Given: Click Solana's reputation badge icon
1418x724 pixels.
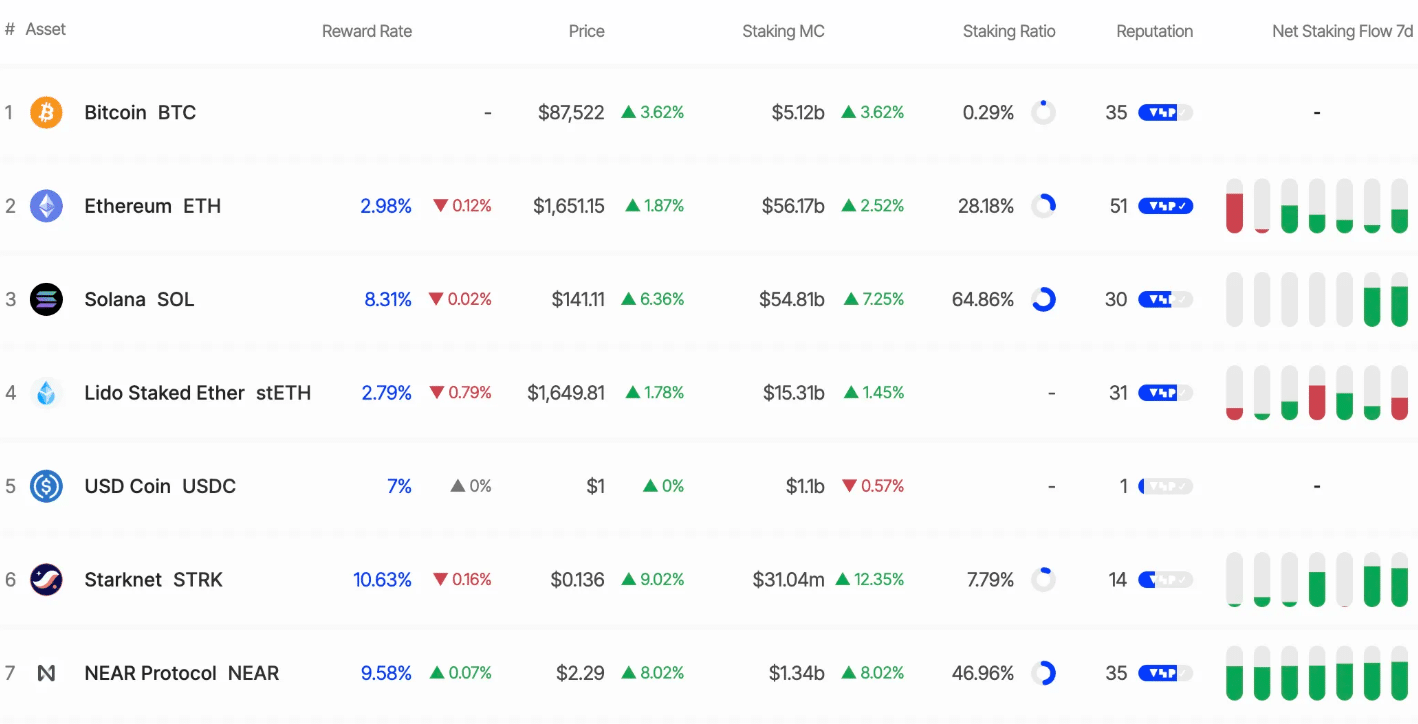Looking at the screenshot, I should click(1166, 299).
